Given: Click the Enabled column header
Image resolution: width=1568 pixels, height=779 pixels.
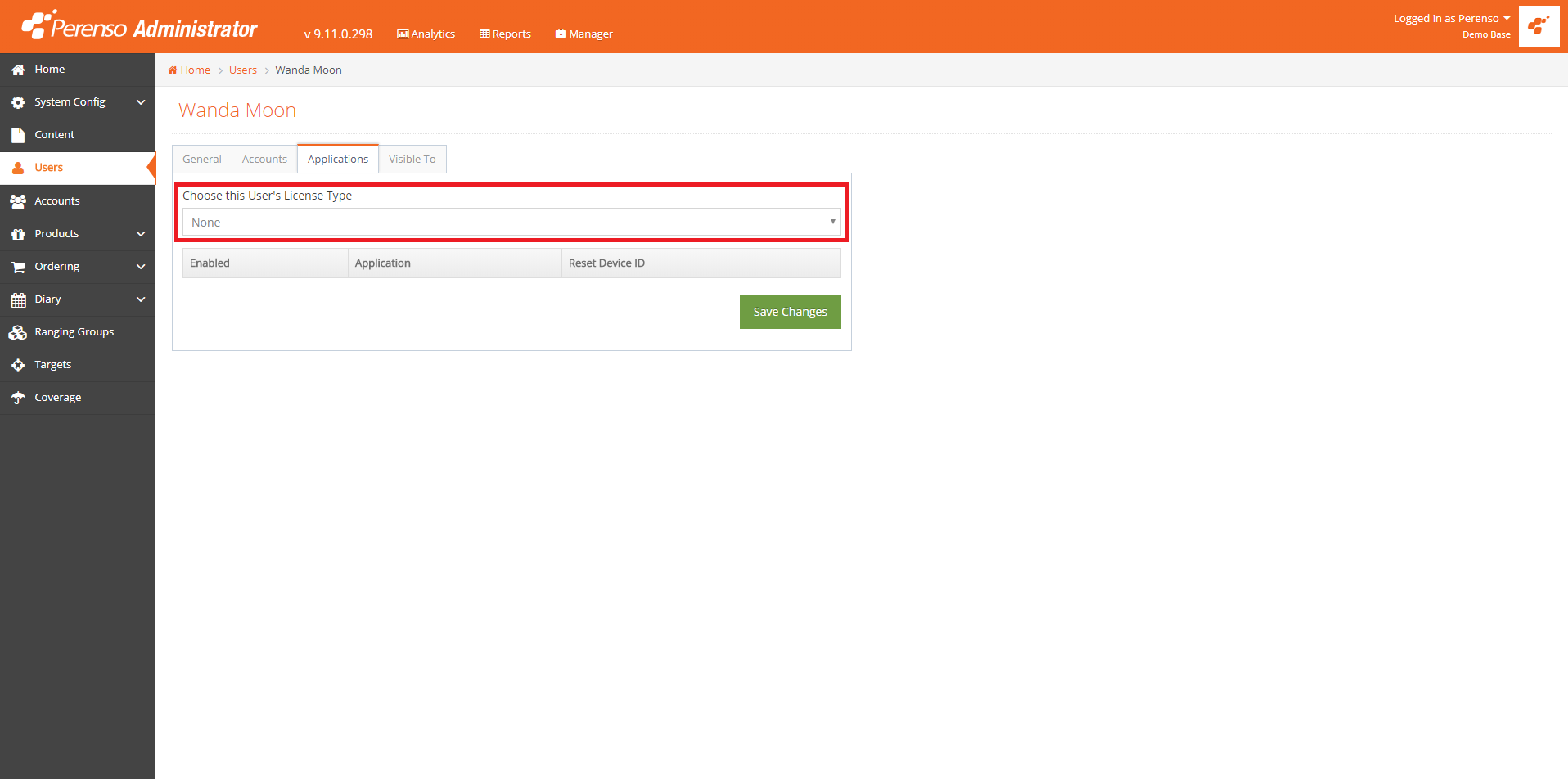Looking at the screenshot, I should tap(265, 263).
